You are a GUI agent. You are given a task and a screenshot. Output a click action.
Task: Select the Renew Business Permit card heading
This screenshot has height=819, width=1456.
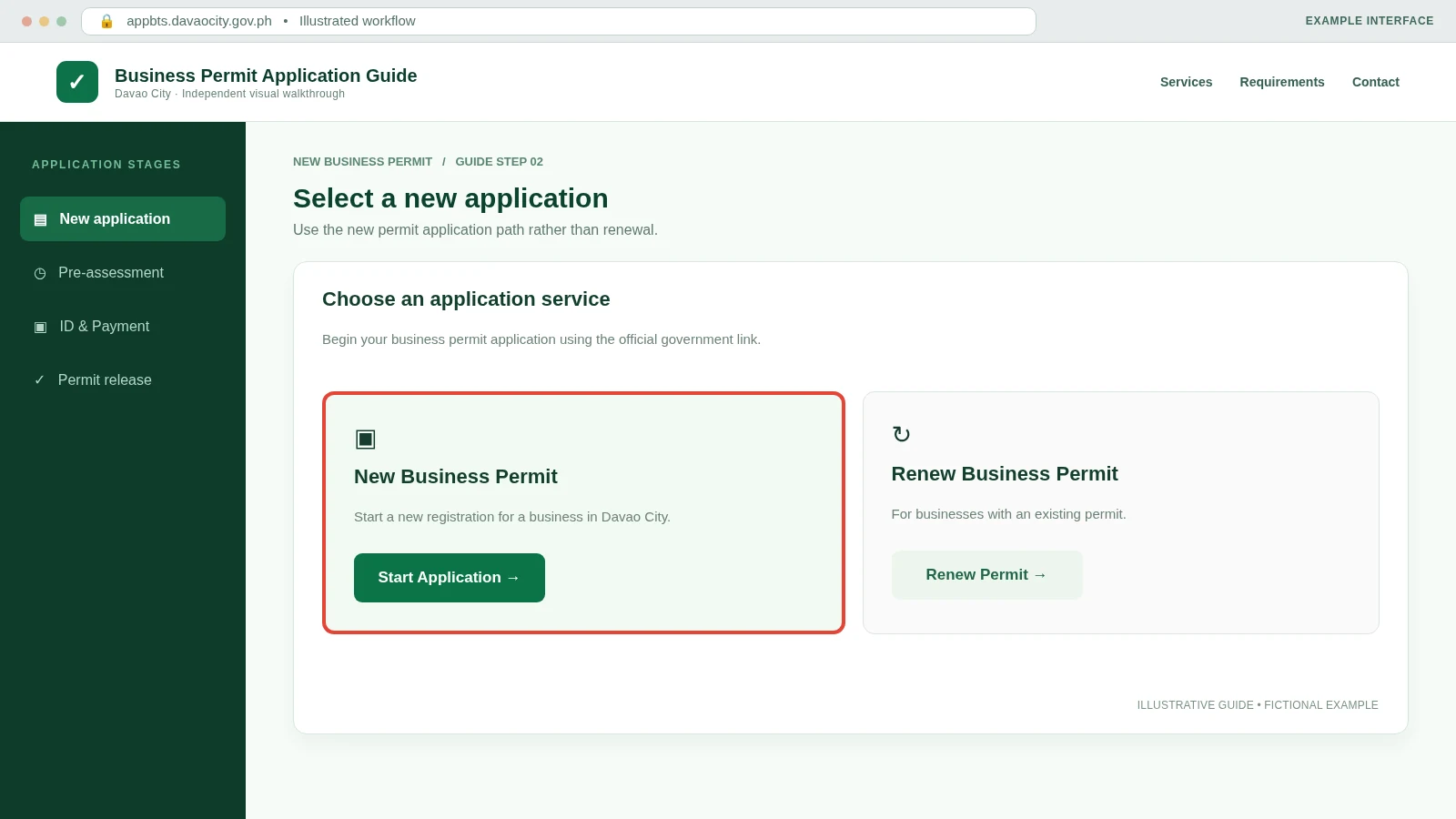[1005, 474]
